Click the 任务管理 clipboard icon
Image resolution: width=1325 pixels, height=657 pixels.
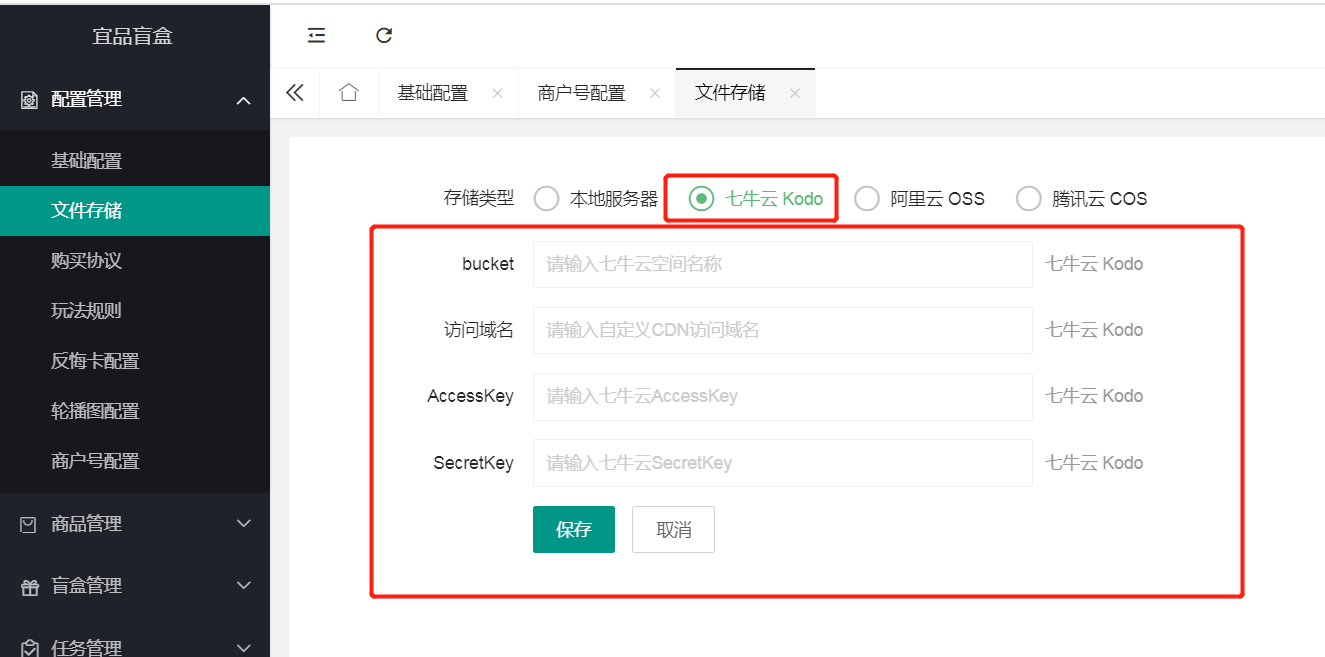[x=29, y=648]
